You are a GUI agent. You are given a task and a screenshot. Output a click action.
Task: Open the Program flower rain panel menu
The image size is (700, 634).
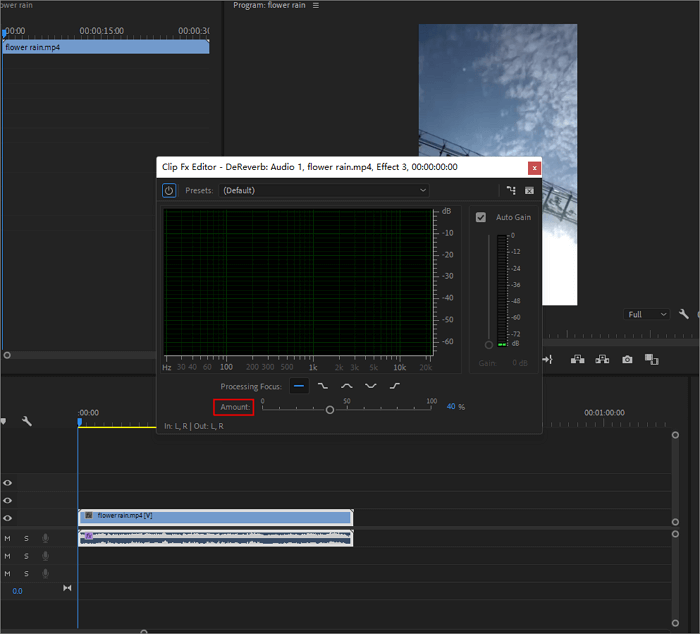tap(316, 5)
